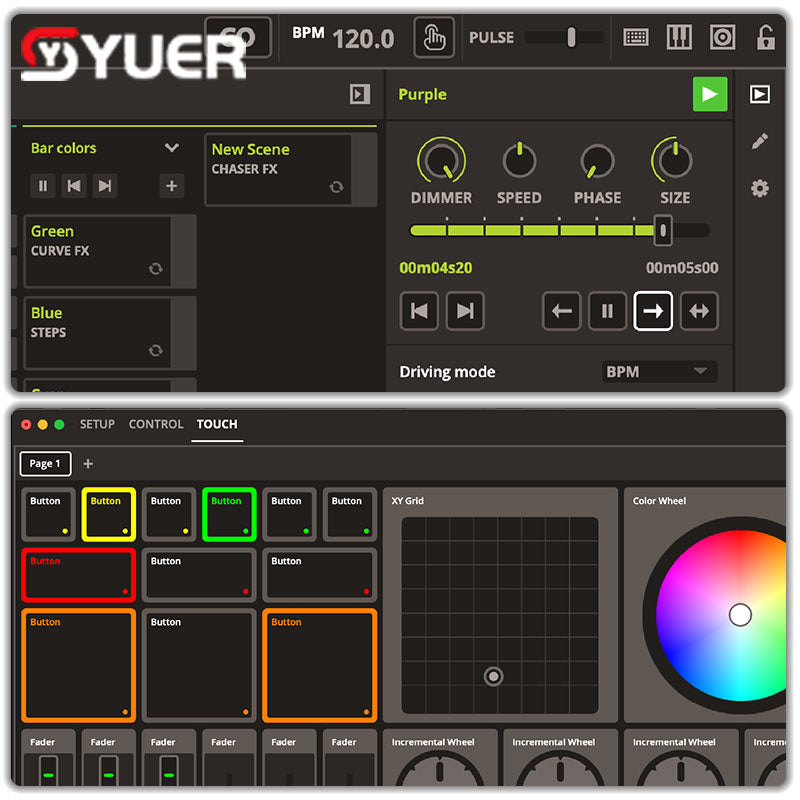
Task: Add a new touch page with plus
Action: pyautogui.click(x=88, y=464)
